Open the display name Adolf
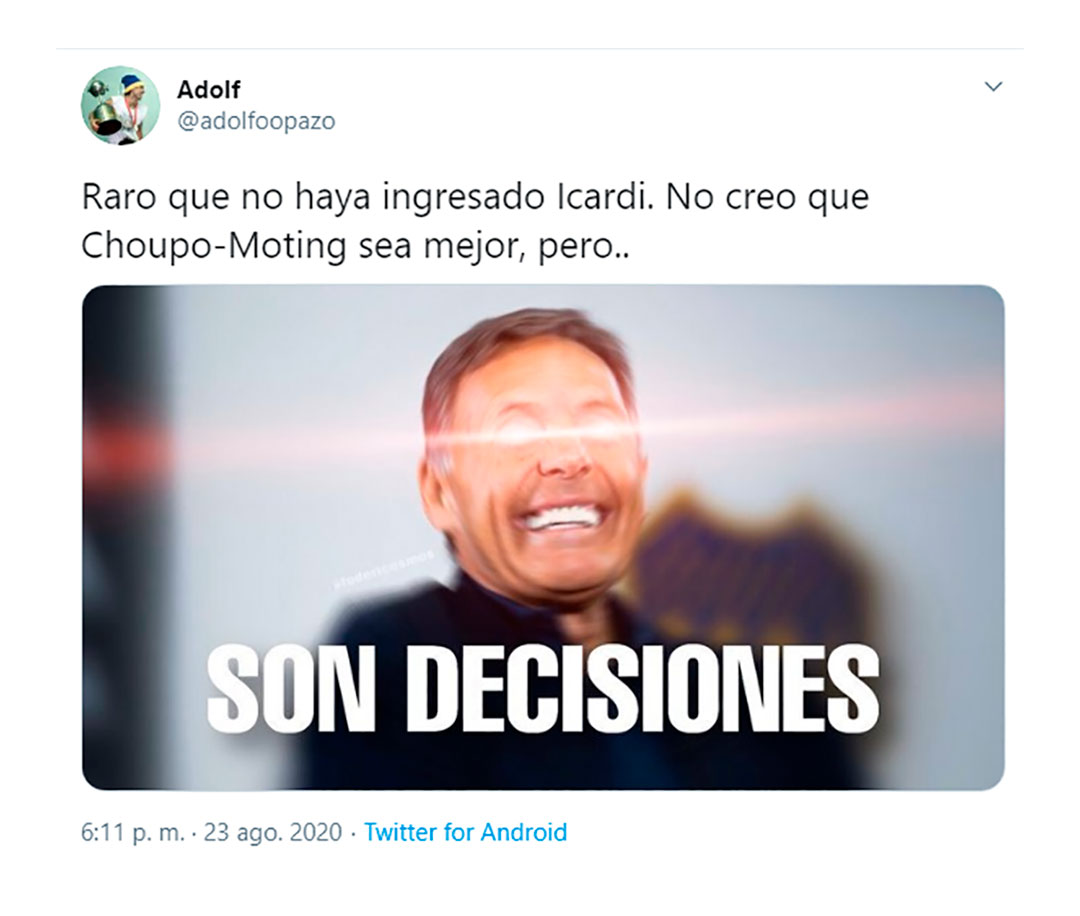Image resolution: width=1080 pixels, height=916 pixels. point(209,90)
